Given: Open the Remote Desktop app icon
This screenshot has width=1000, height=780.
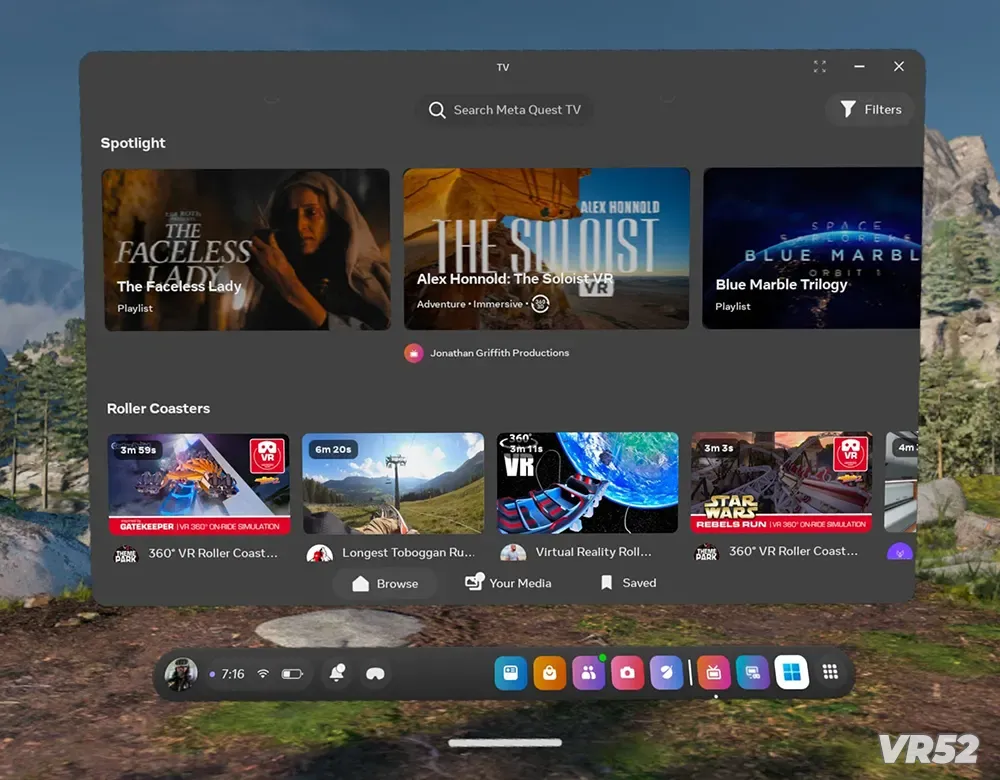Looking at the screenshot, I should coord(753,673).
